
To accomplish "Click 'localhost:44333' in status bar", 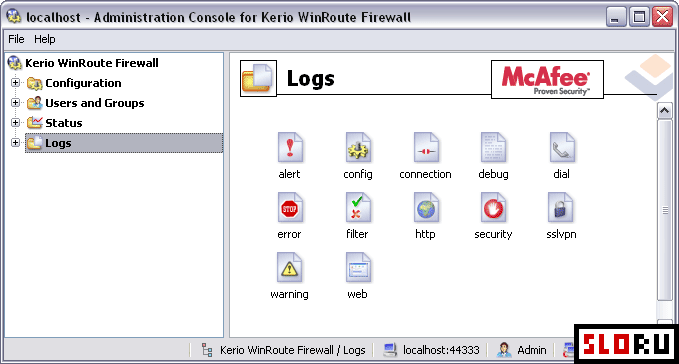I will pos(441,350).
